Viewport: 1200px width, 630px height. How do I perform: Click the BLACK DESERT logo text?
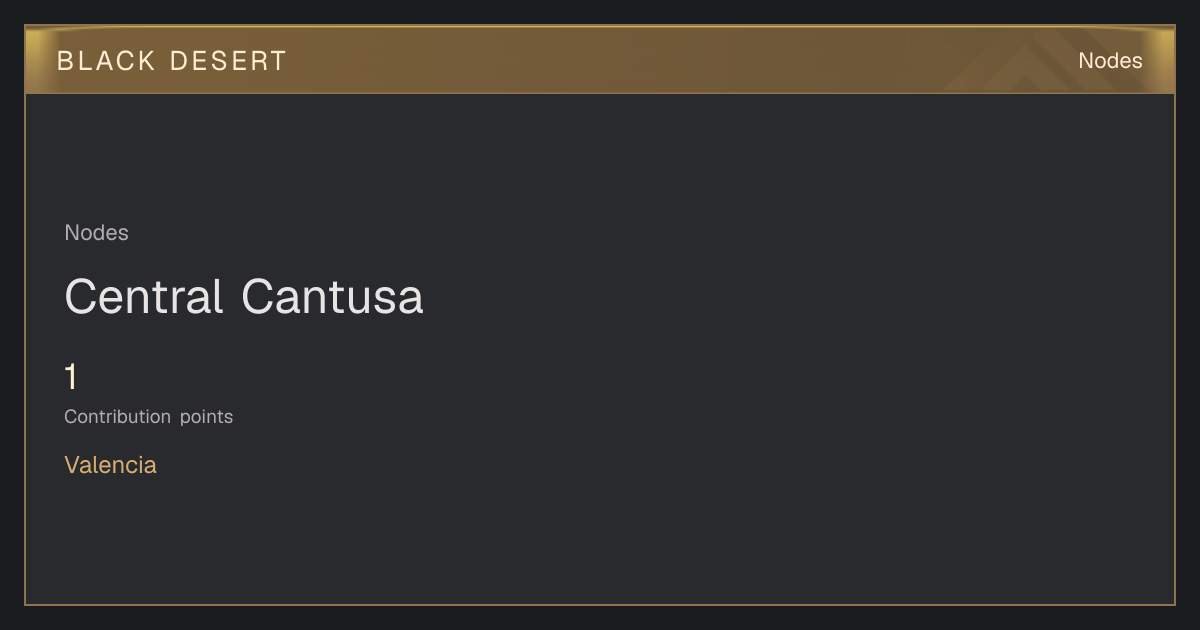tap(172, 61)
